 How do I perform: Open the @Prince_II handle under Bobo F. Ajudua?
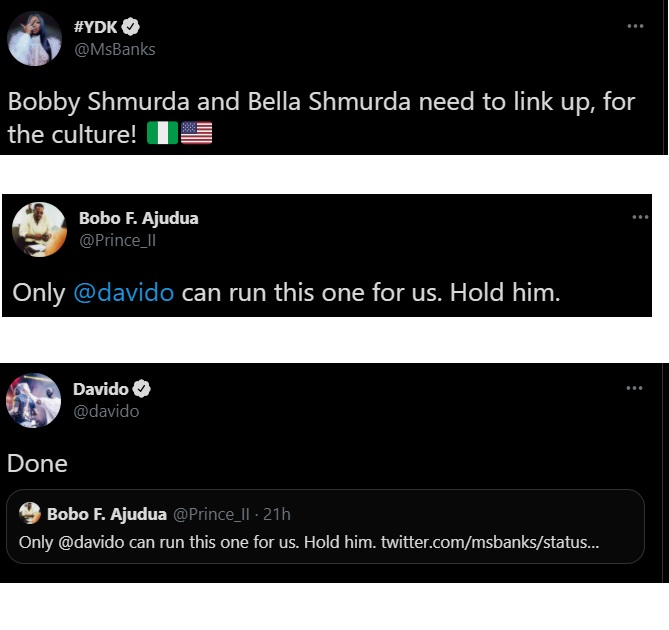coord(119,240)
